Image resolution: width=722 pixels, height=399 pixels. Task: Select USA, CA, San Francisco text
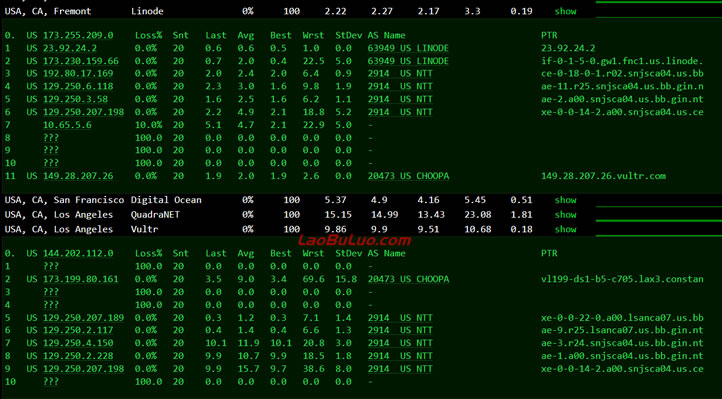point(64,200)
